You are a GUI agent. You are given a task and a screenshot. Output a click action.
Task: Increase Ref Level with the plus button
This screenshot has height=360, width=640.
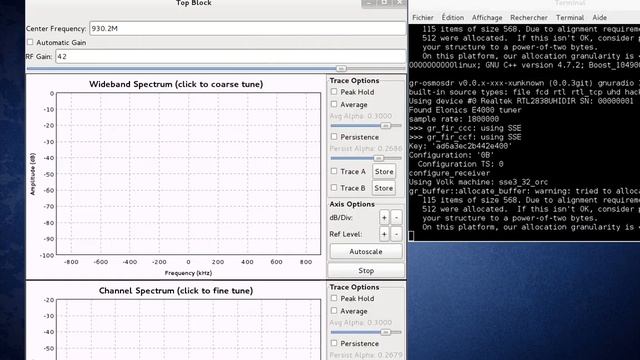384,234
